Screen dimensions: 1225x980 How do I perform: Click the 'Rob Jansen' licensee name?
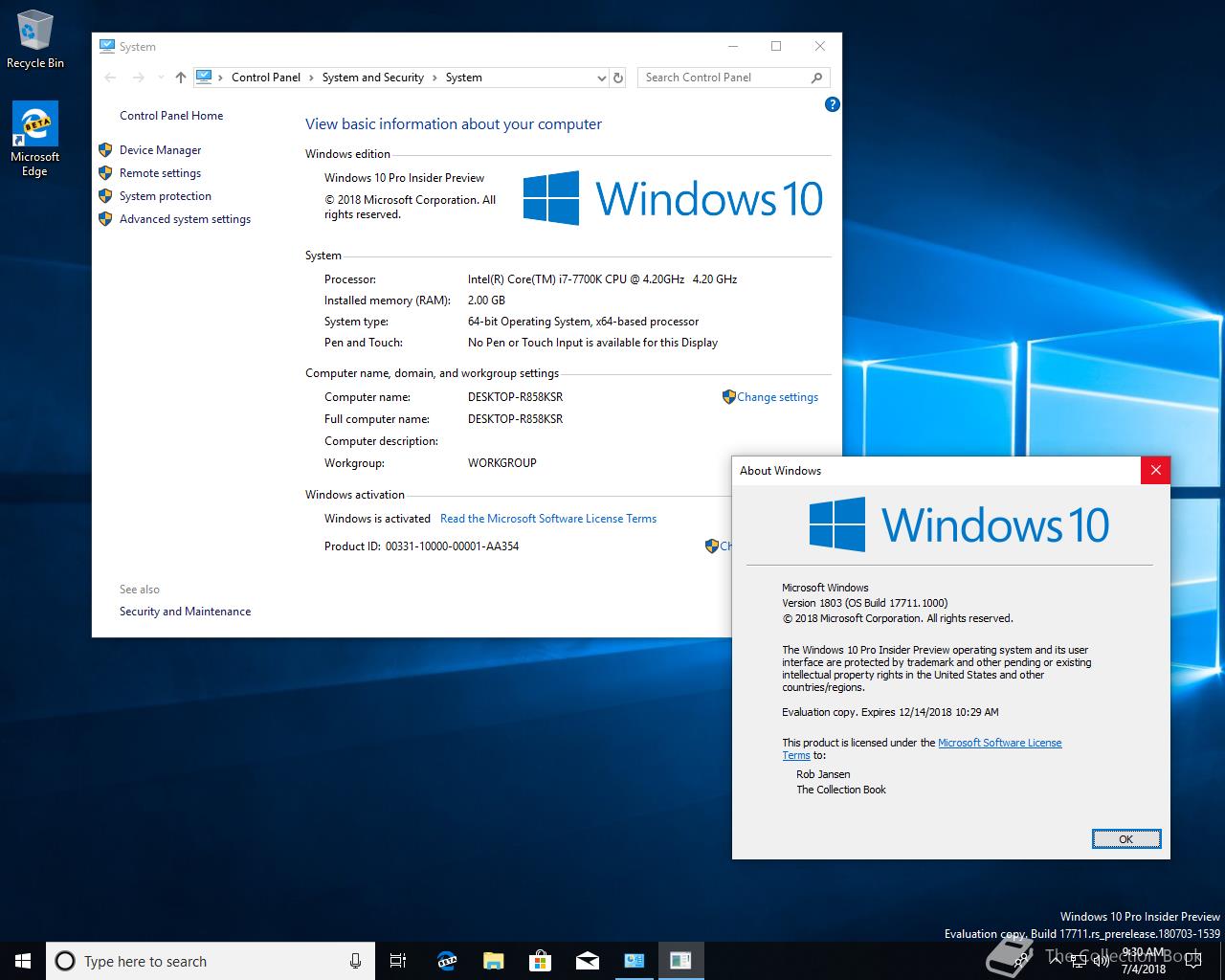(823, 774)
